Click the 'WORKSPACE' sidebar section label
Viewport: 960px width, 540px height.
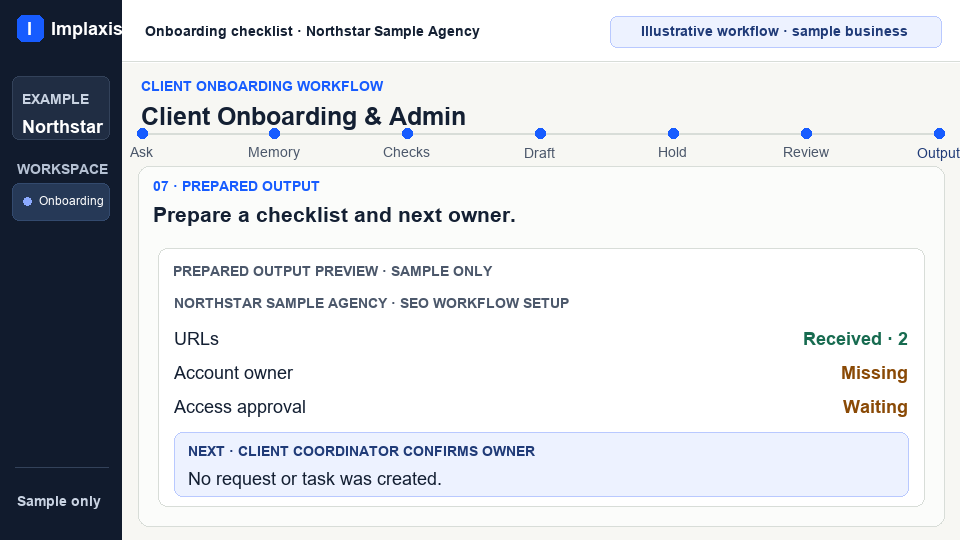coord(62,169)
